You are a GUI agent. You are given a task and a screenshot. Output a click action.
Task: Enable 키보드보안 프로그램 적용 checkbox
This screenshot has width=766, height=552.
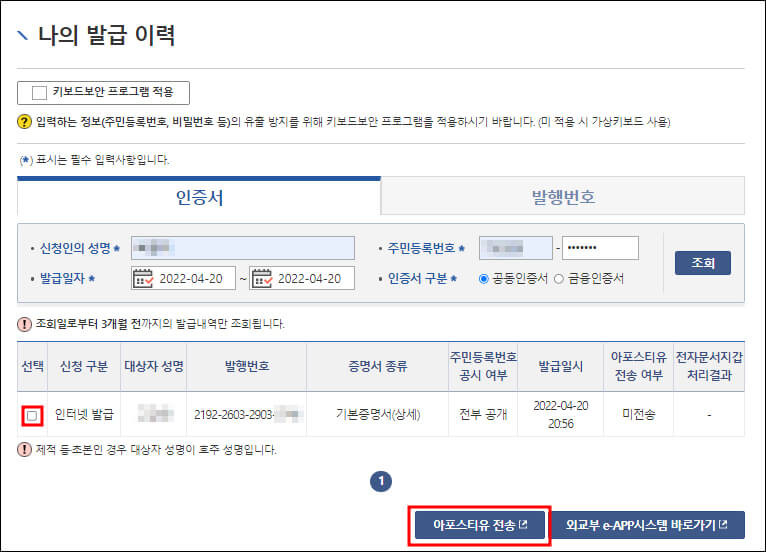click(x=39, y=92)
